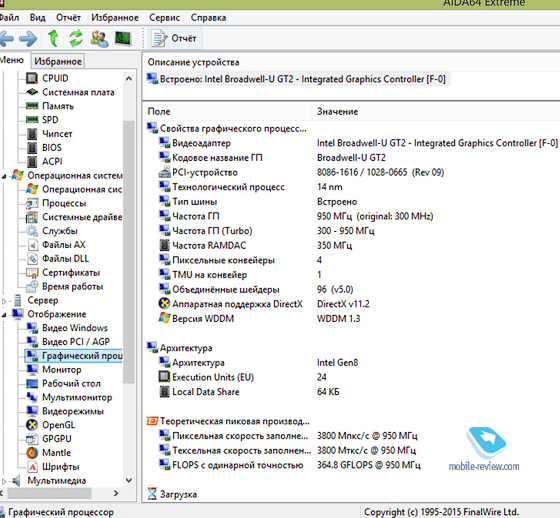Image resolution: width=560 pixels, height=518 pixels.
Task: Open the Вид menu
Action: tap(38, 18)
